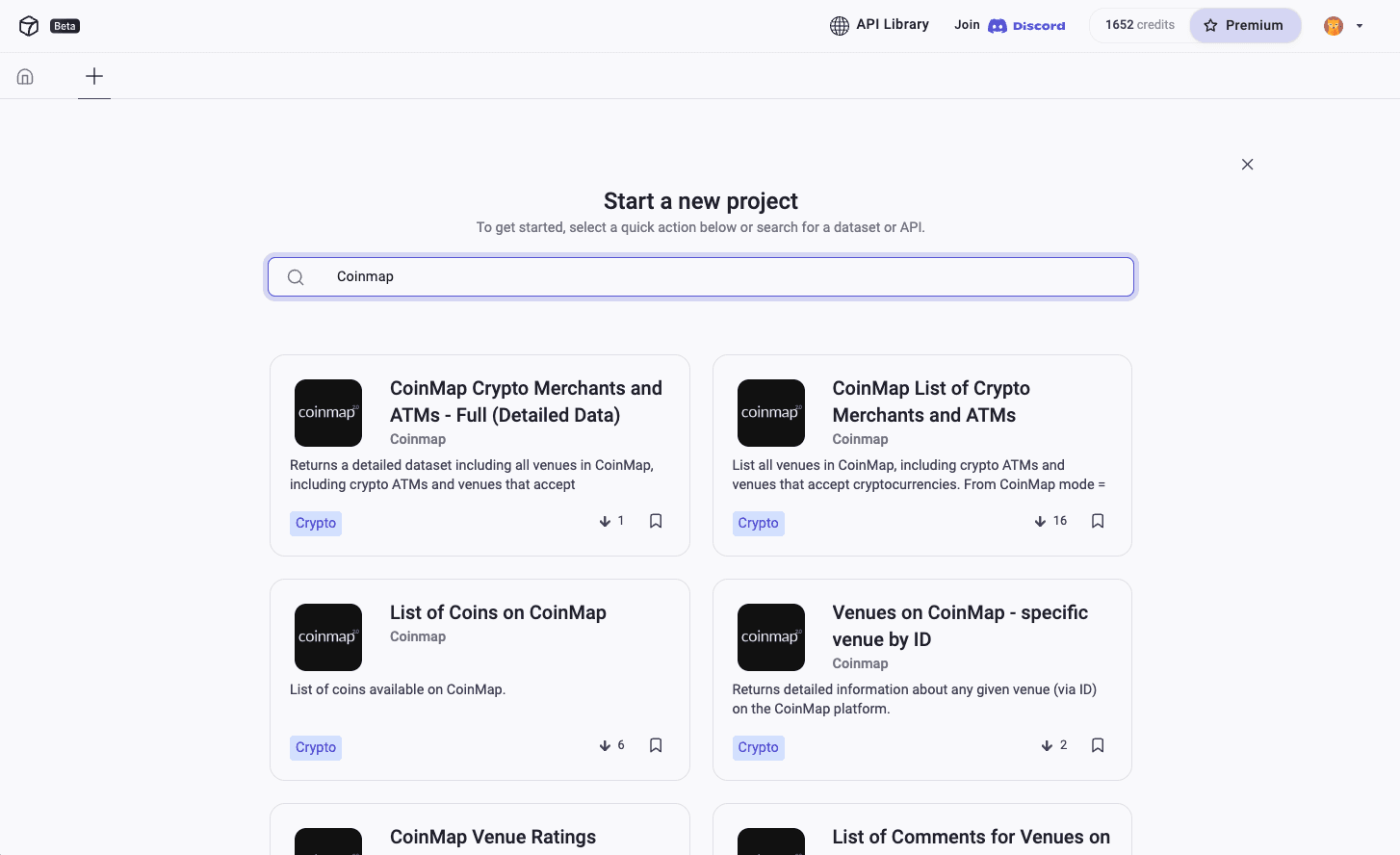This screenshot has height=855, width=1400.
Task: Click the search magnifier icon
Action: tap(296, 277)
